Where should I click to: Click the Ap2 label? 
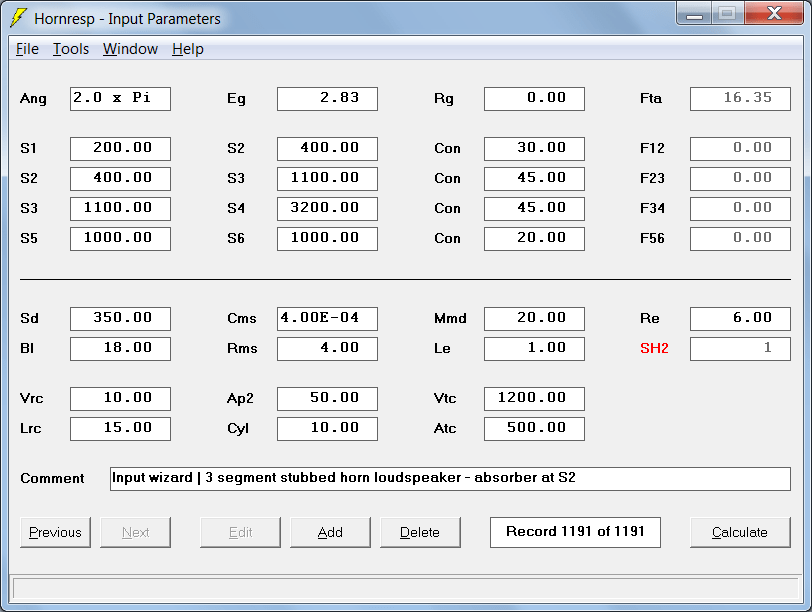tap(240, 399)
